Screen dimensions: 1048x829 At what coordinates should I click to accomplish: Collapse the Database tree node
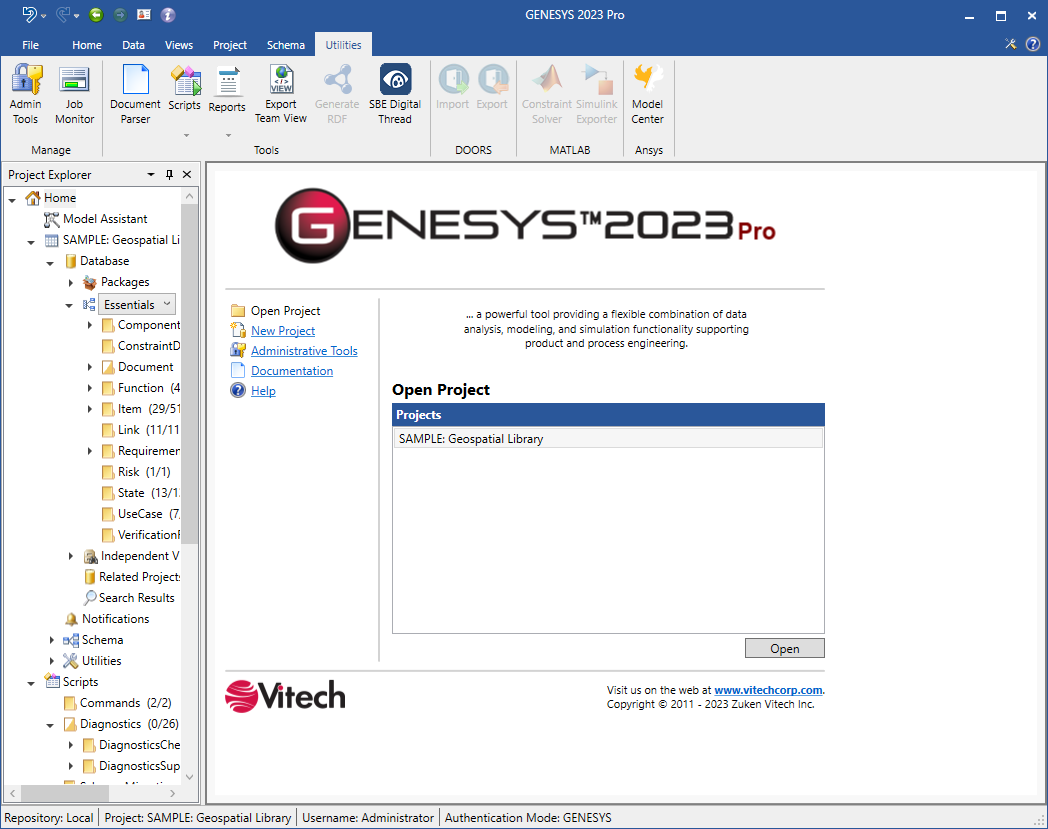50,262
